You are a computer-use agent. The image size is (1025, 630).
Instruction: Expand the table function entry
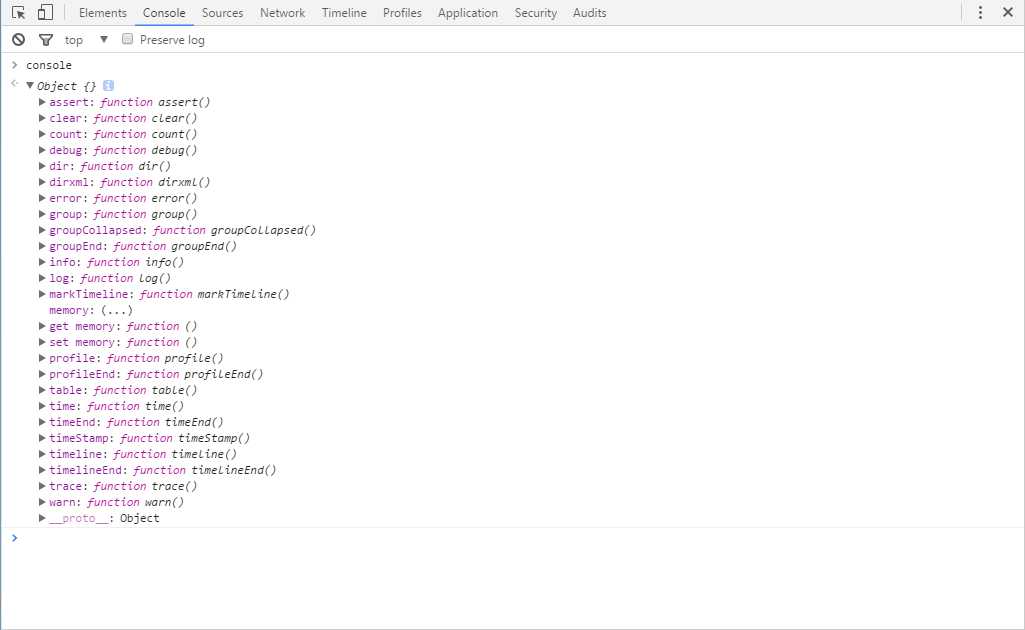coord(42,390)
